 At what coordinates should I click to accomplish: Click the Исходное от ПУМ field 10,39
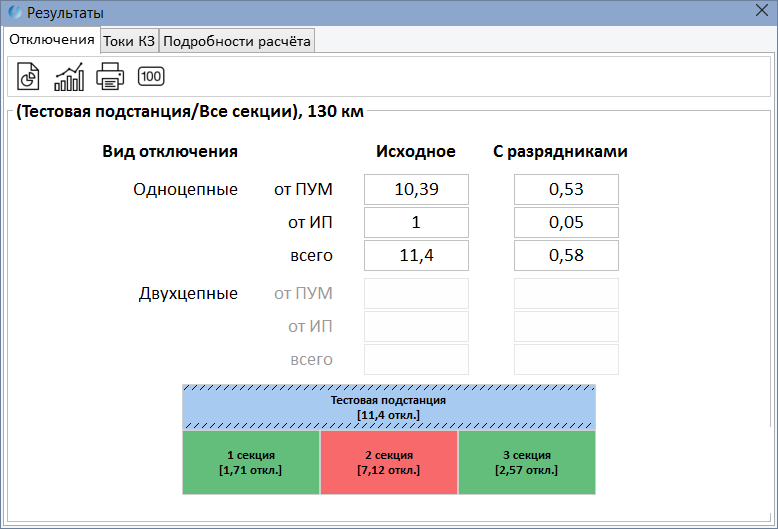416,189
